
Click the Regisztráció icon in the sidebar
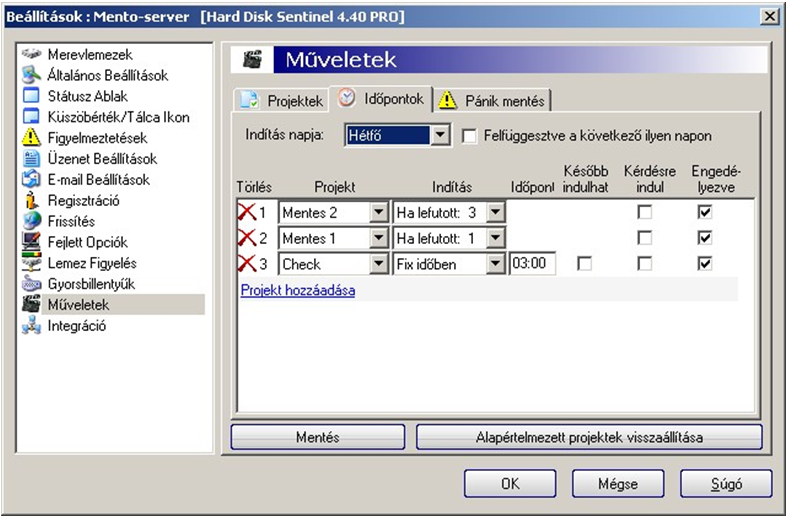click(32, 201)
